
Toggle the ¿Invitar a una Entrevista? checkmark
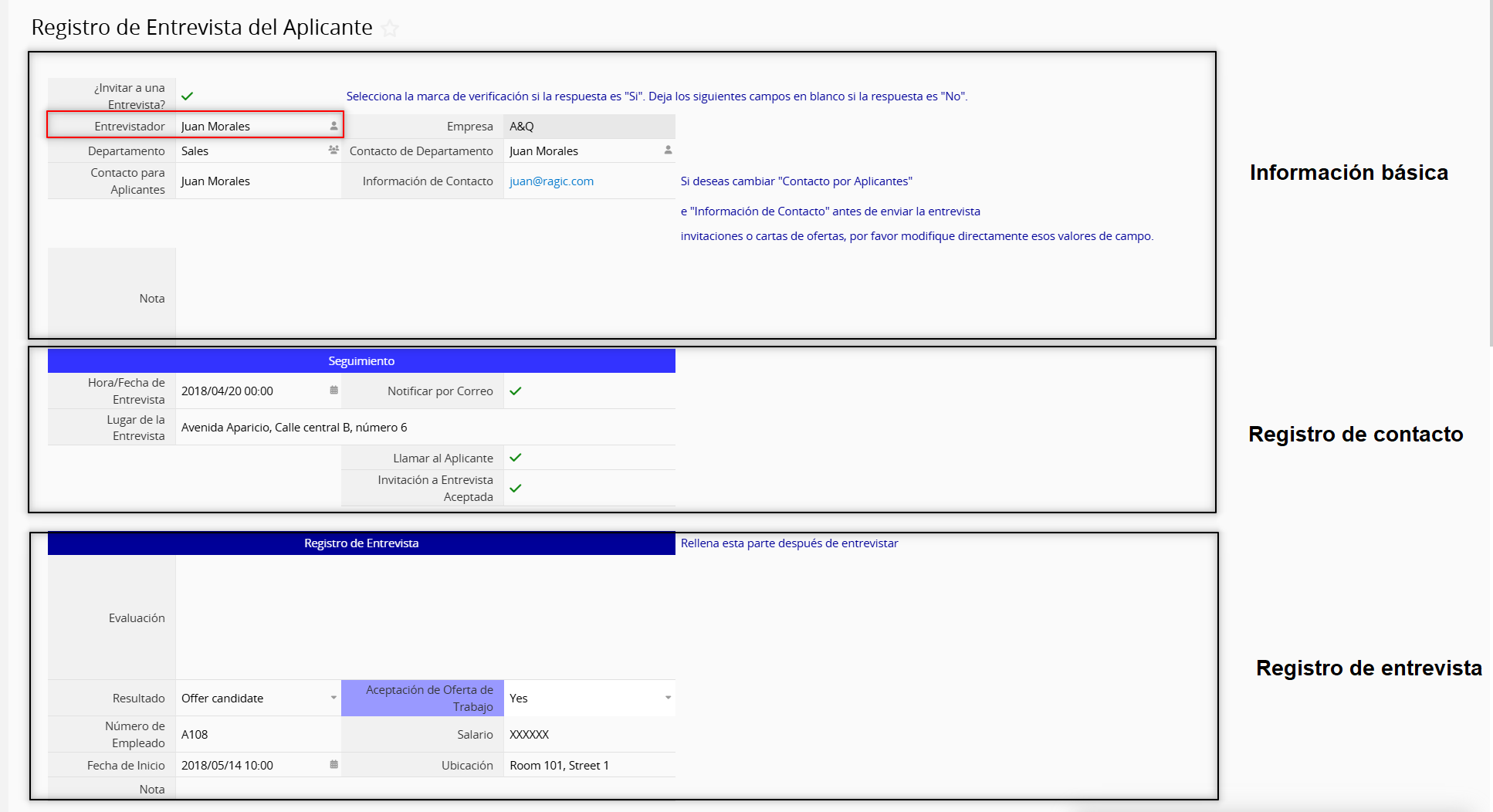pyautogui.click(x=187, y=96)
